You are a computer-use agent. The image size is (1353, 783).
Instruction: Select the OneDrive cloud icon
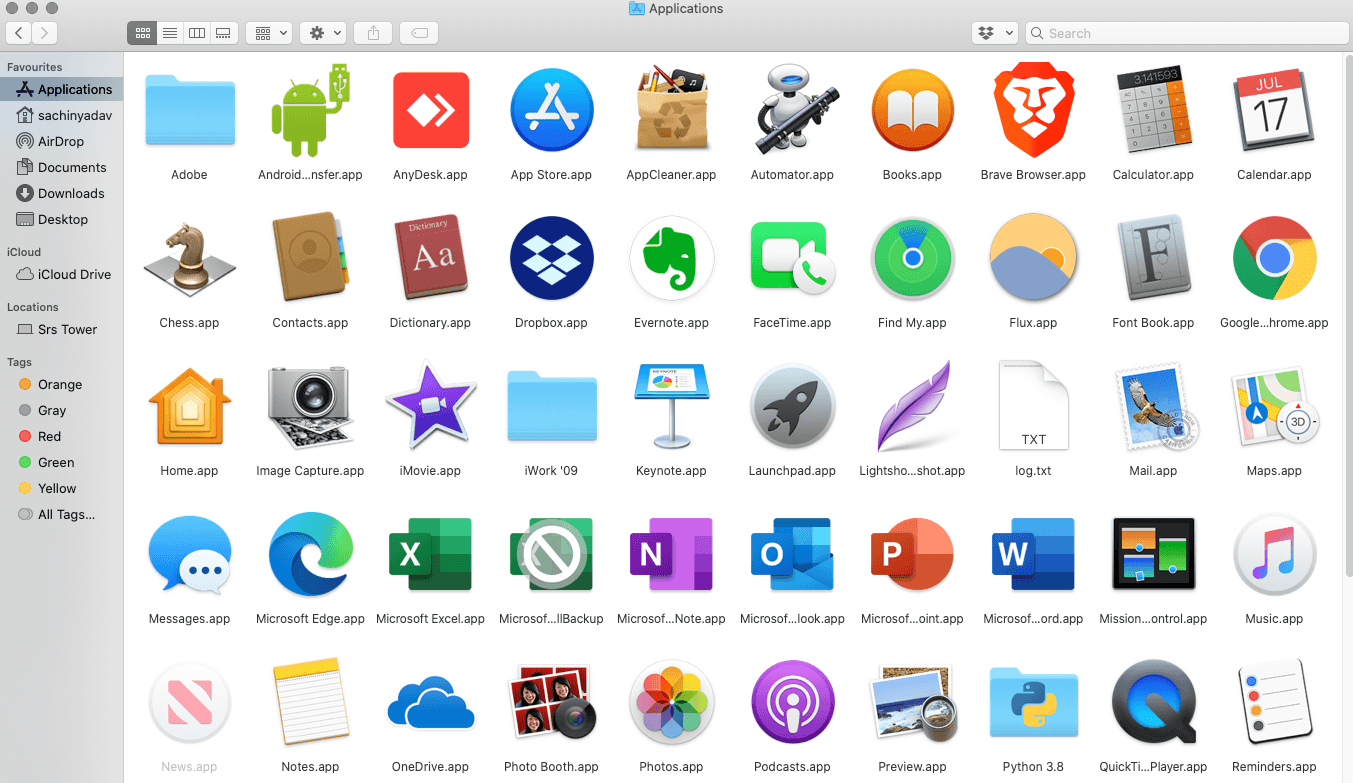(x=431, y=702)
